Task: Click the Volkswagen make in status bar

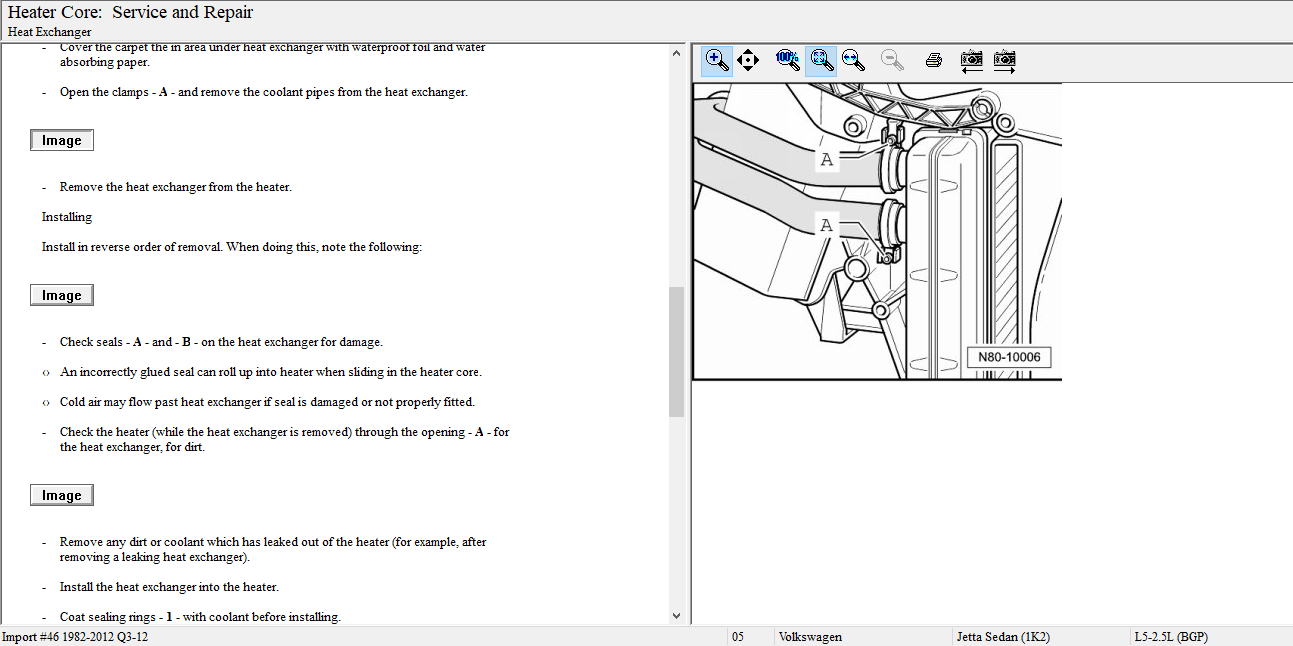Action: (x=810, y=637)
